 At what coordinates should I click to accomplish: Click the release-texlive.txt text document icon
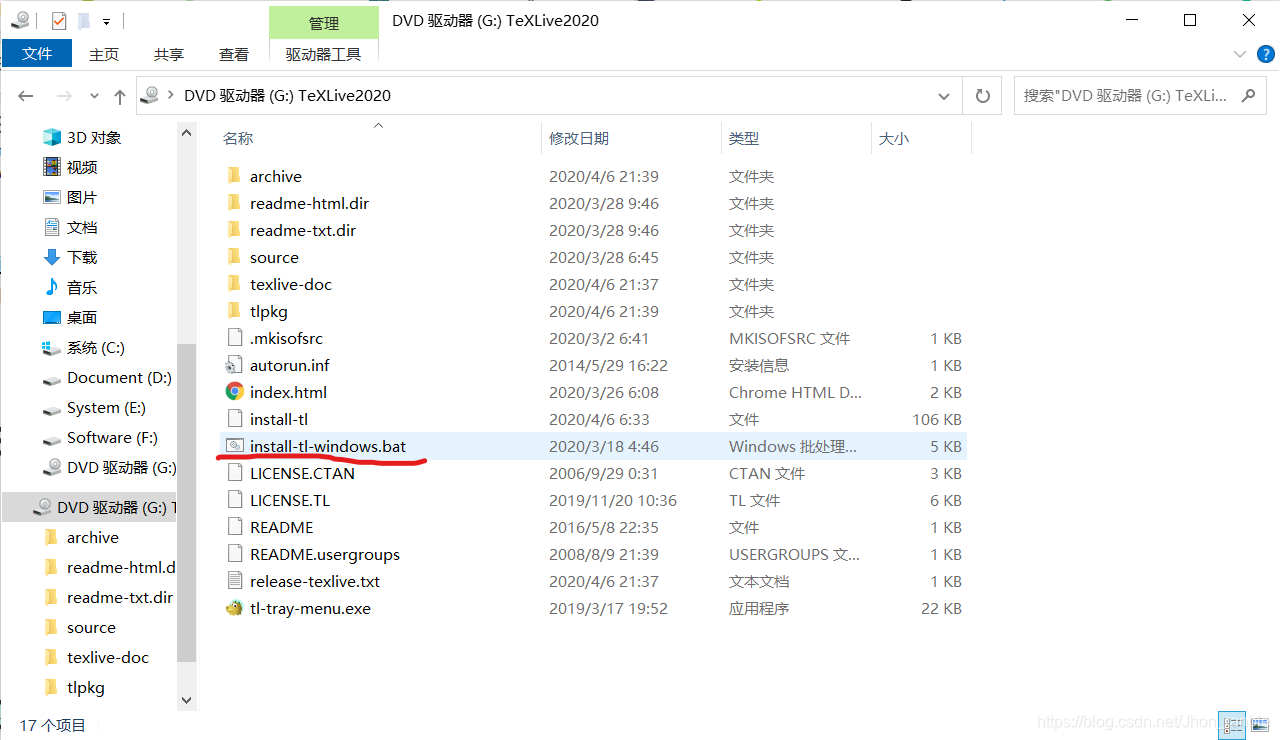[234, 581]
